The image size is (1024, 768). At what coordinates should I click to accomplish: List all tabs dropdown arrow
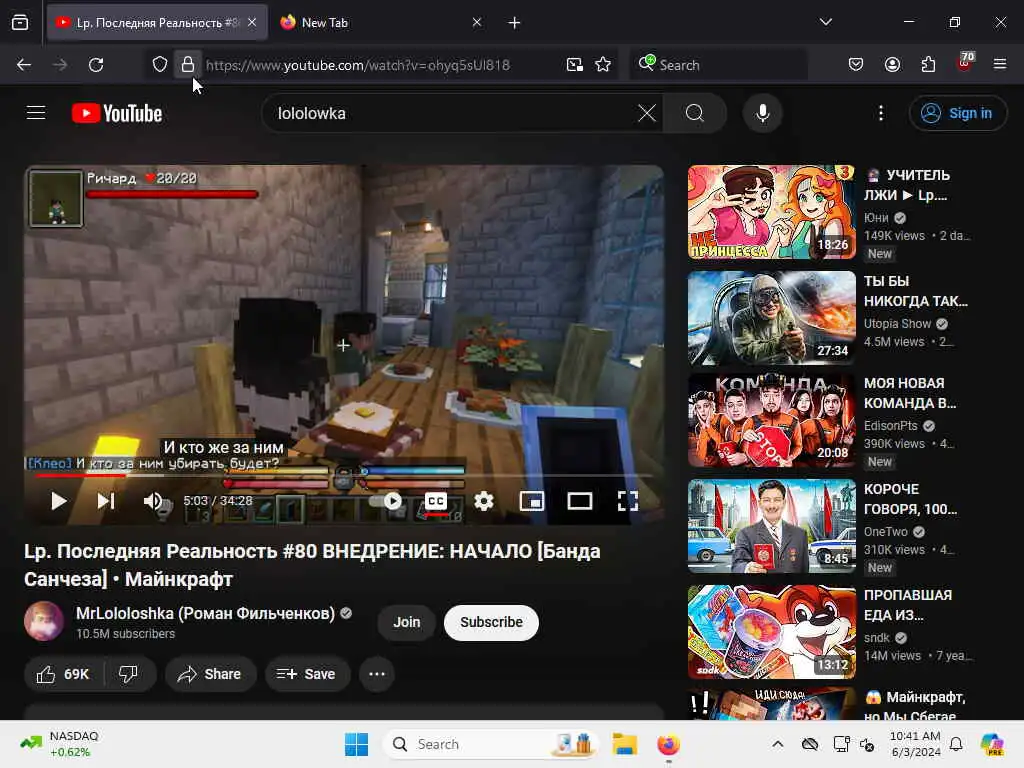[825, 22]
